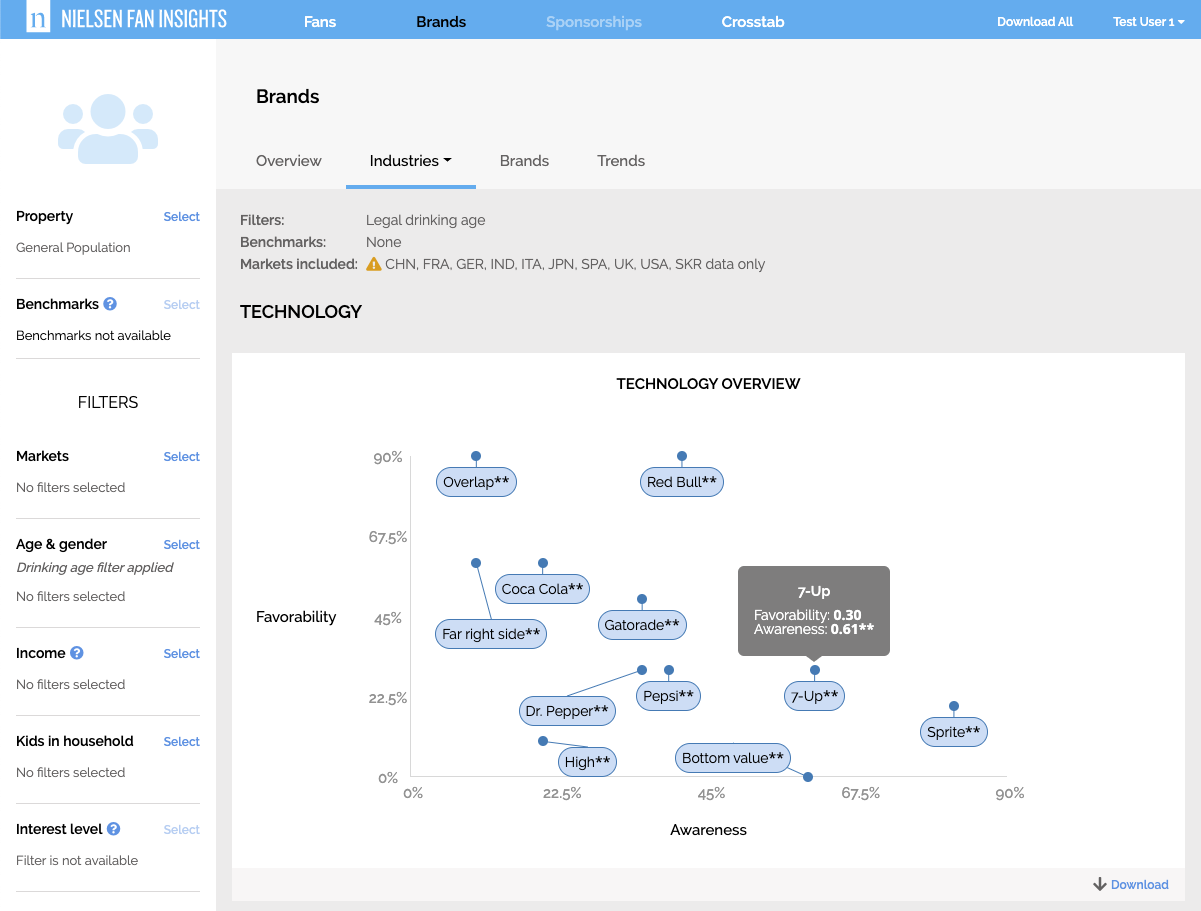The image size is (1201, 911).
Task: Click Download All in the top bar
Action: tap(1034, 21)
